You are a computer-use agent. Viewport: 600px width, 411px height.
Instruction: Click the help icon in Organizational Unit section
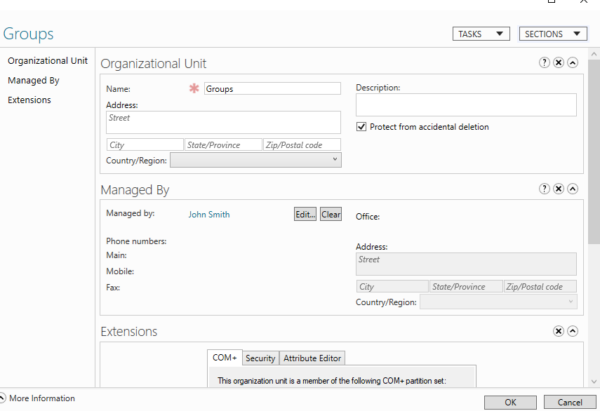(x=545, y=62)
